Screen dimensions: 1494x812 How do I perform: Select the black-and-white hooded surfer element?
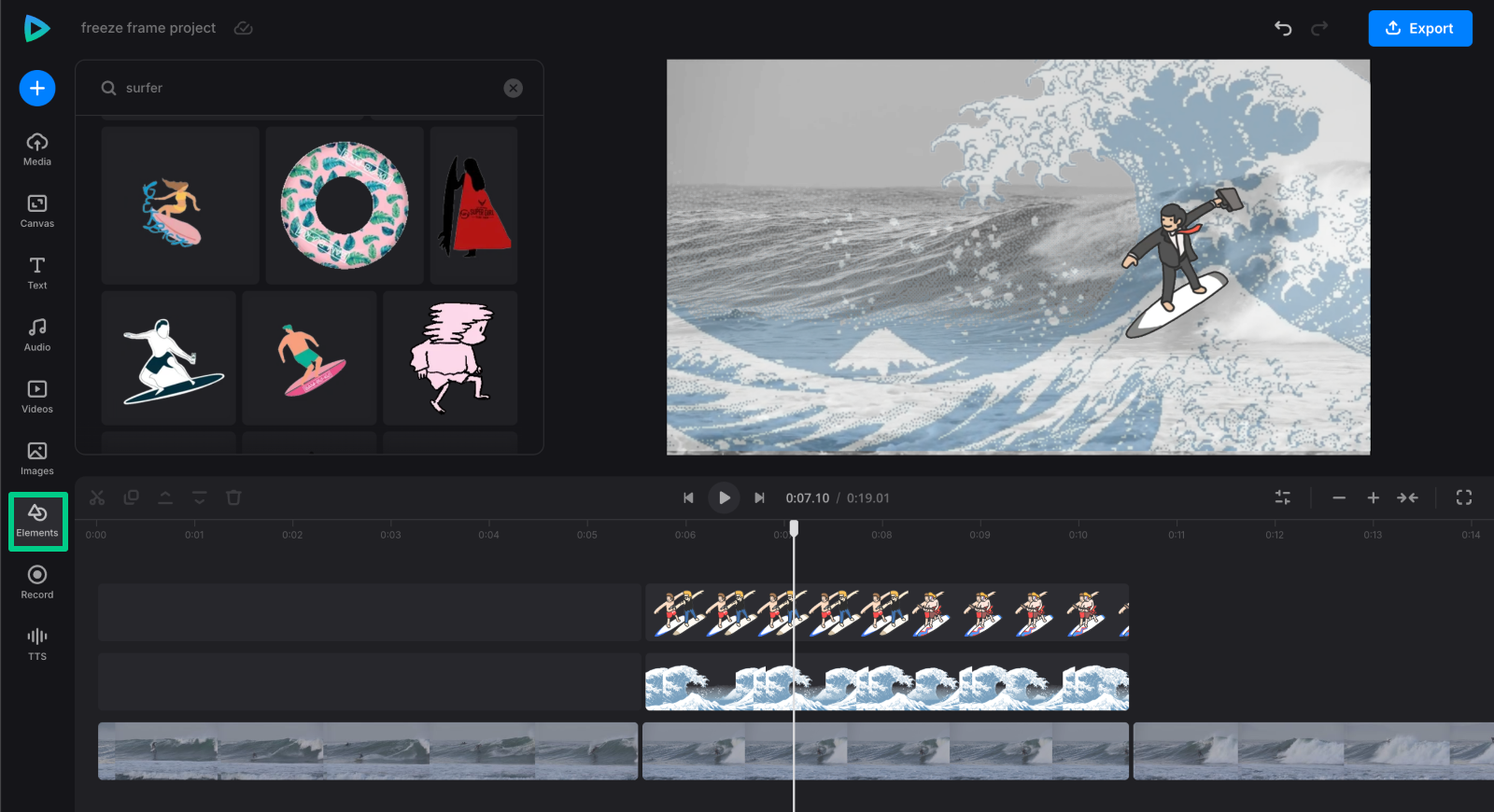click(x=169, y=358)
